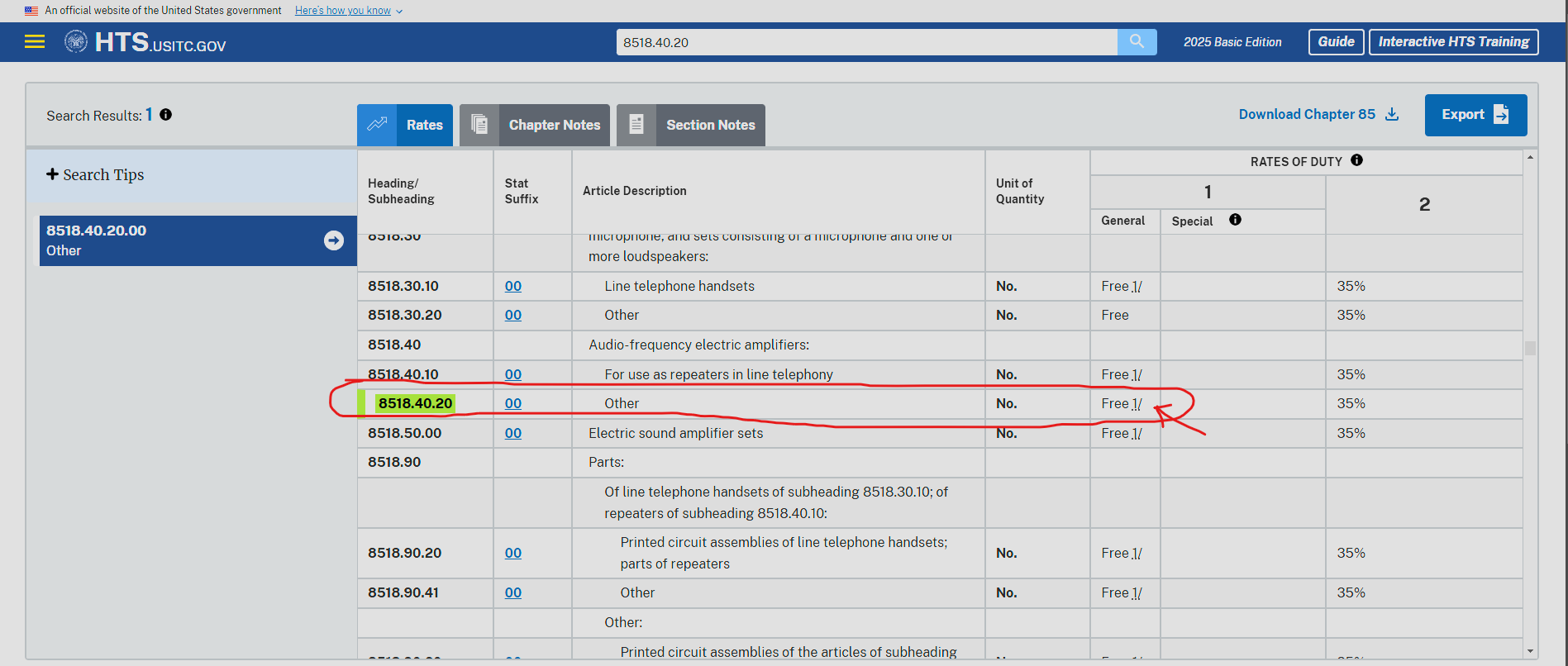1568x666 pixels.
Task: Click the Rates of Duty info icon
Action: [x=1356, y=160]
